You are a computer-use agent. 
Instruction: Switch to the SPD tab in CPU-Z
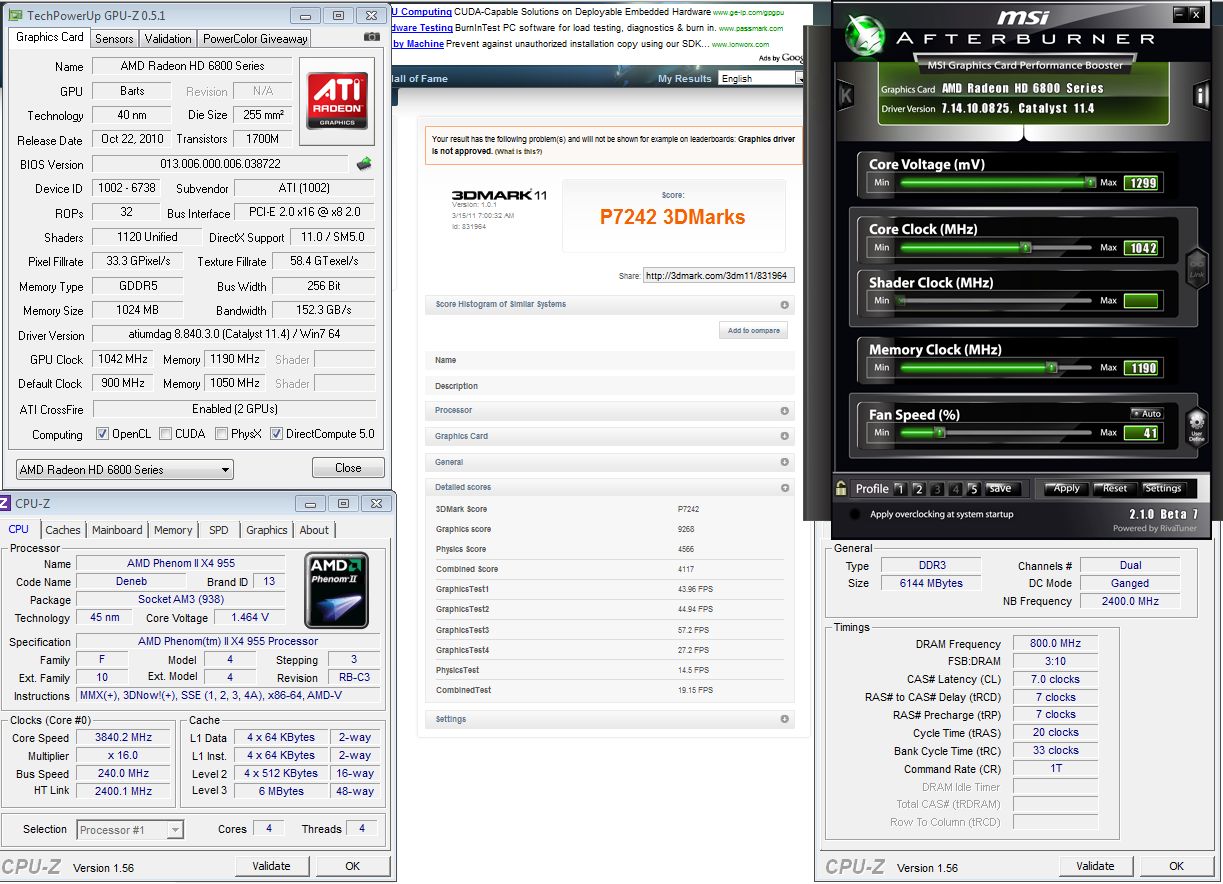pyautogui.click(x=218, y=530)
